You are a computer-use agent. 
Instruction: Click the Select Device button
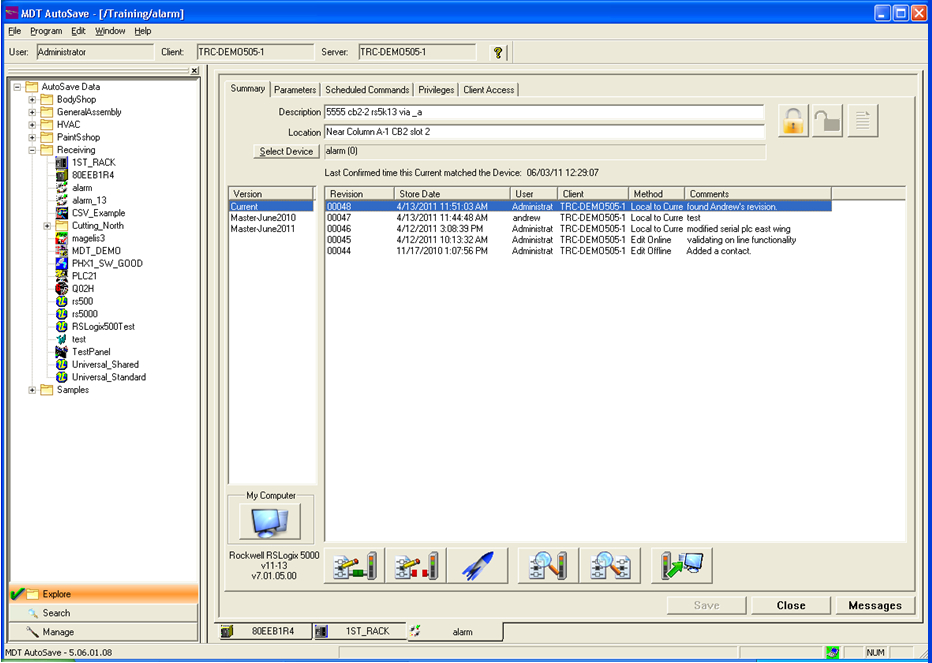[287, 151]
